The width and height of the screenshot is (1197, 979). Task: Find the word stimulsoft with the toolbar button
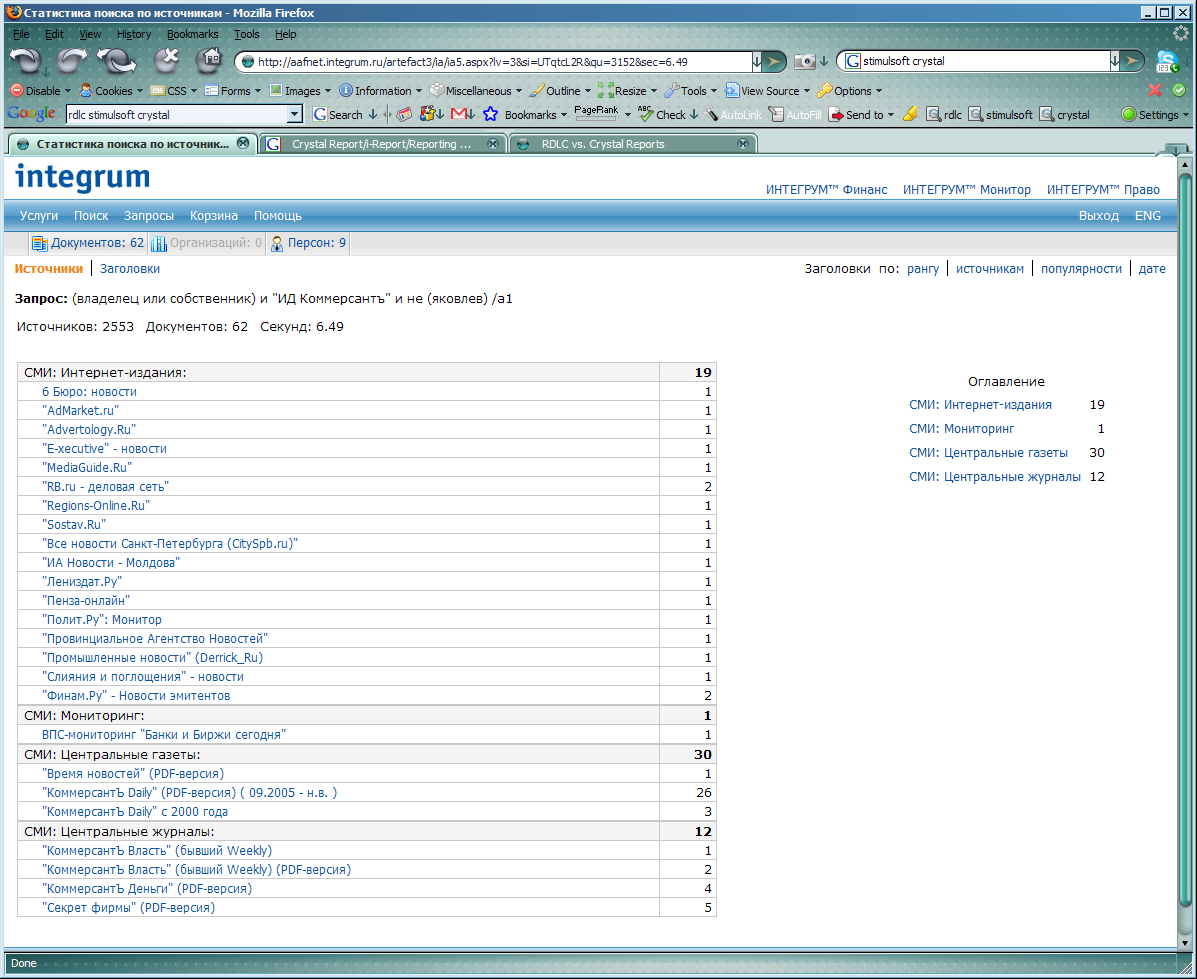1000,115
